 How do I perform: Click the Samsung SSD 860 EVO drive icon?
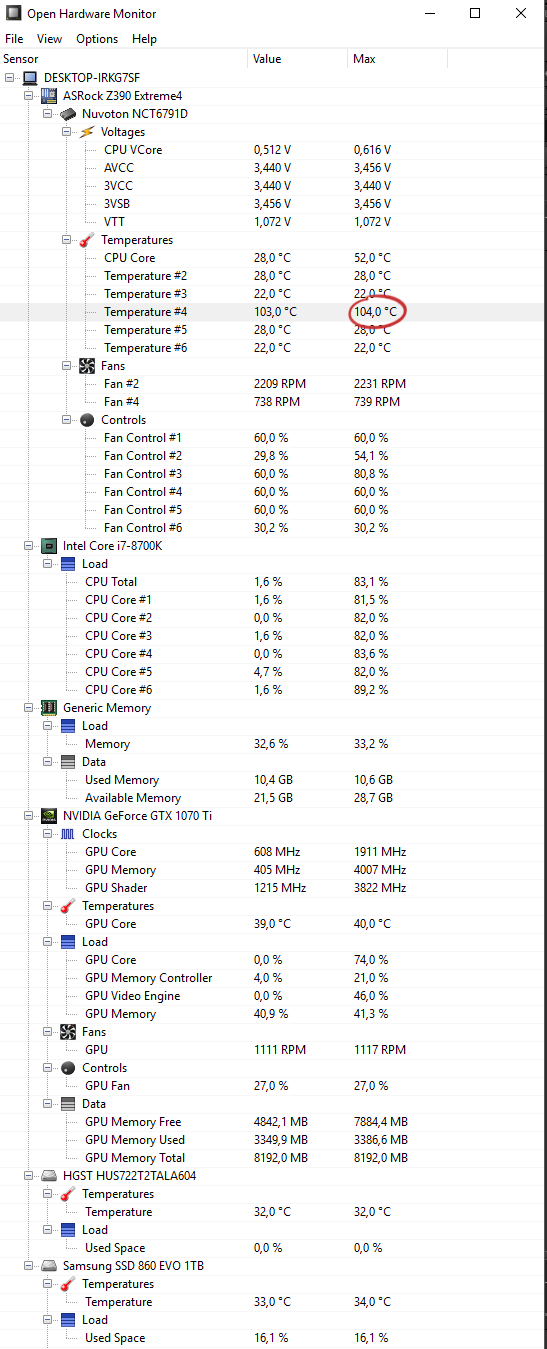[49, 1266]
